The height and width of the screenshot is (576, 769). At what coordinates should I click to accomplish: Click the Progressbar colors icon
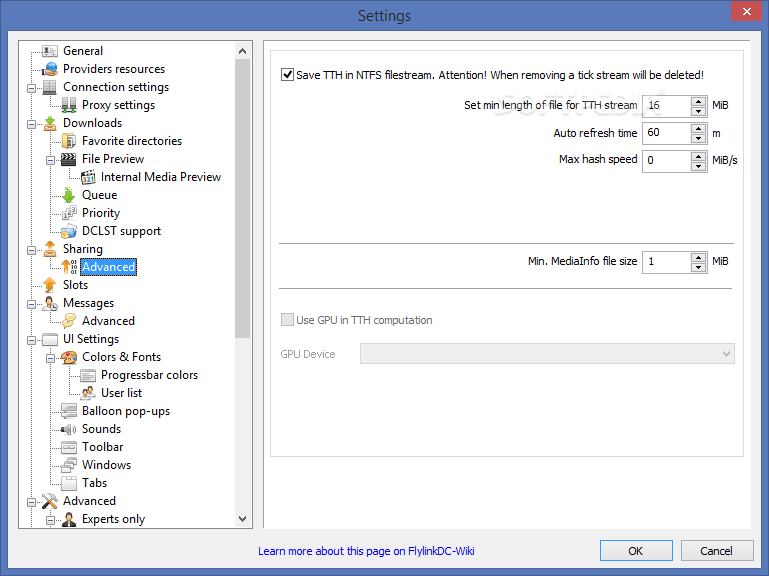(88, 375)
